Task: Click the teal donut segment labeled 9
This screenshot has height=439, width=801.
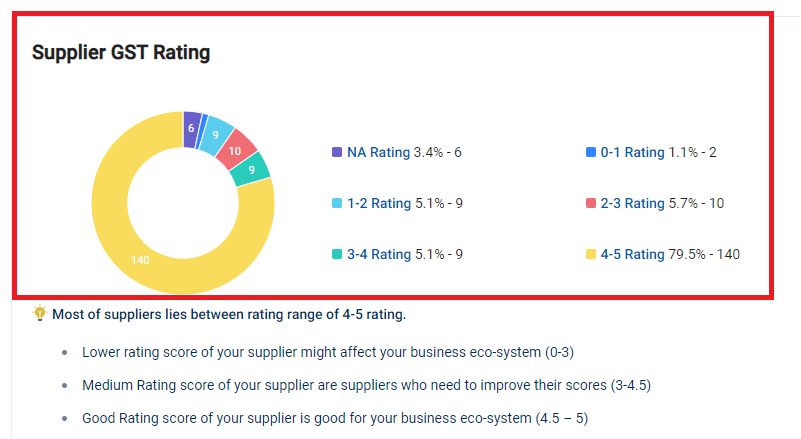Action: (251, 169)
